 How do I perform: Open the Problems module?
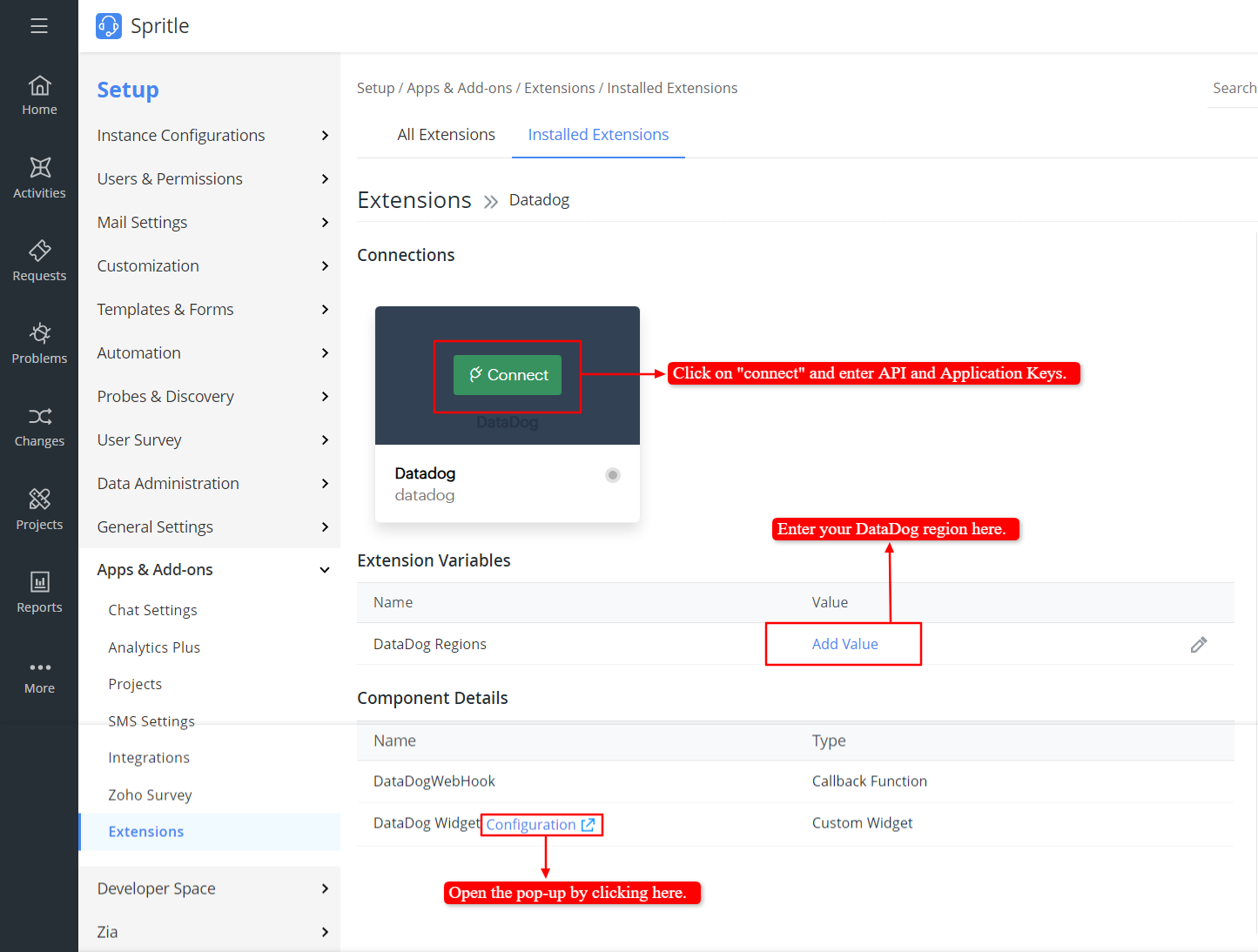(39, 344)
